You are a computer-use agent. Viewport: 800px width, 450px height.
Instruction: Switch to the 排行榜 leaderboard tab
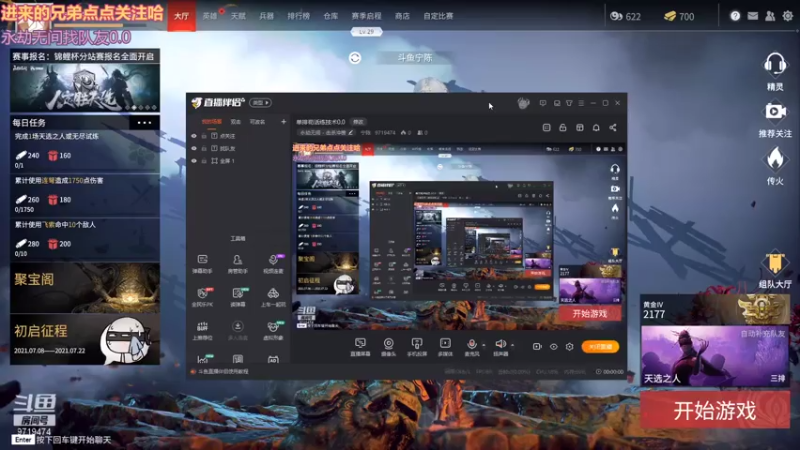tap(298, 16)
